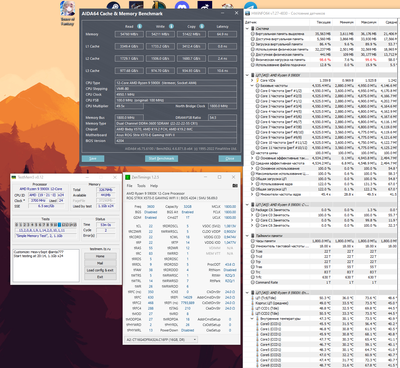Expand the Core VIDs row in HWiNFO
This screenshot has width=400, height=368.
point(252,80)
